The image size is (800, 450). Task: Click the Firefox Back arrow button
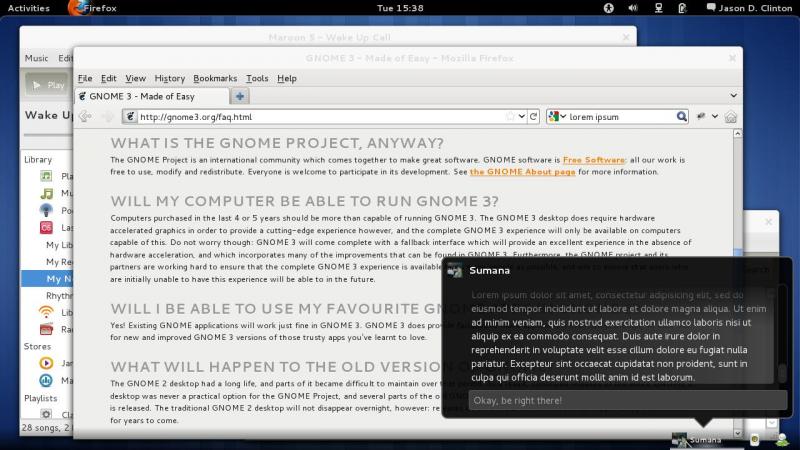click(85, 117)
